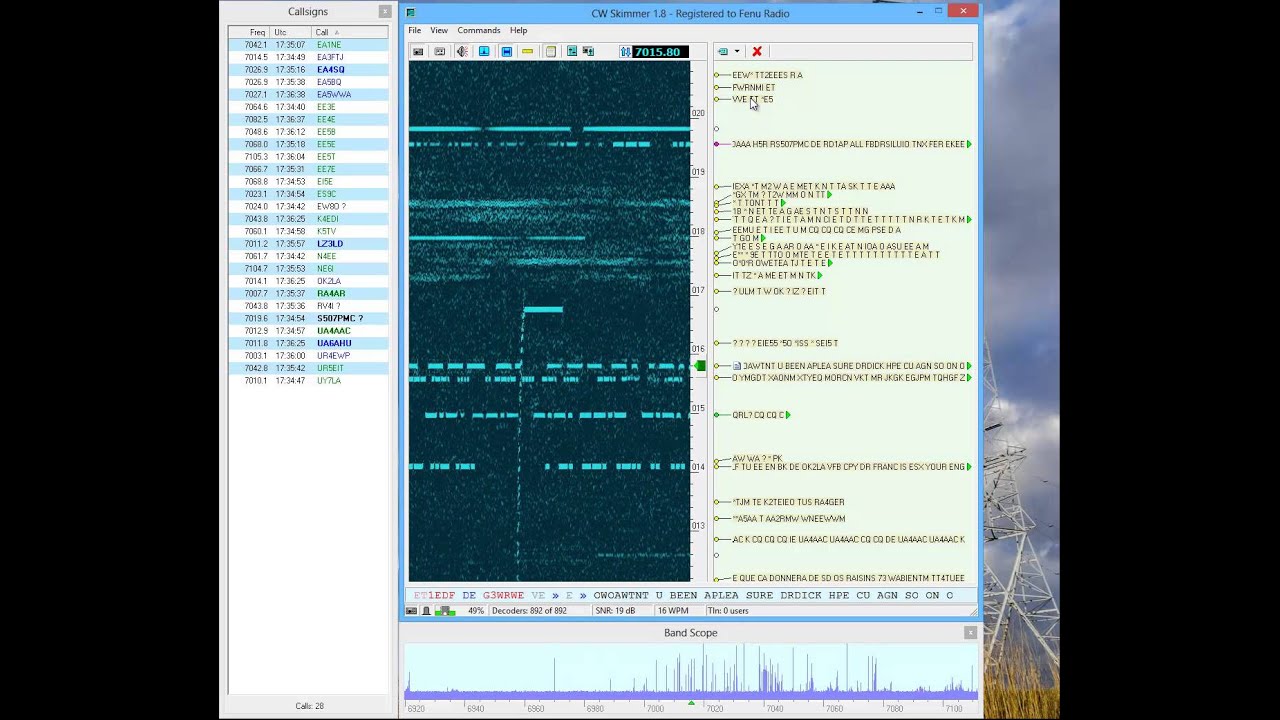Screen dimensions: 1280x720
Task: Click text G3WRWE in decoder text bar
Action: point(503,595)
